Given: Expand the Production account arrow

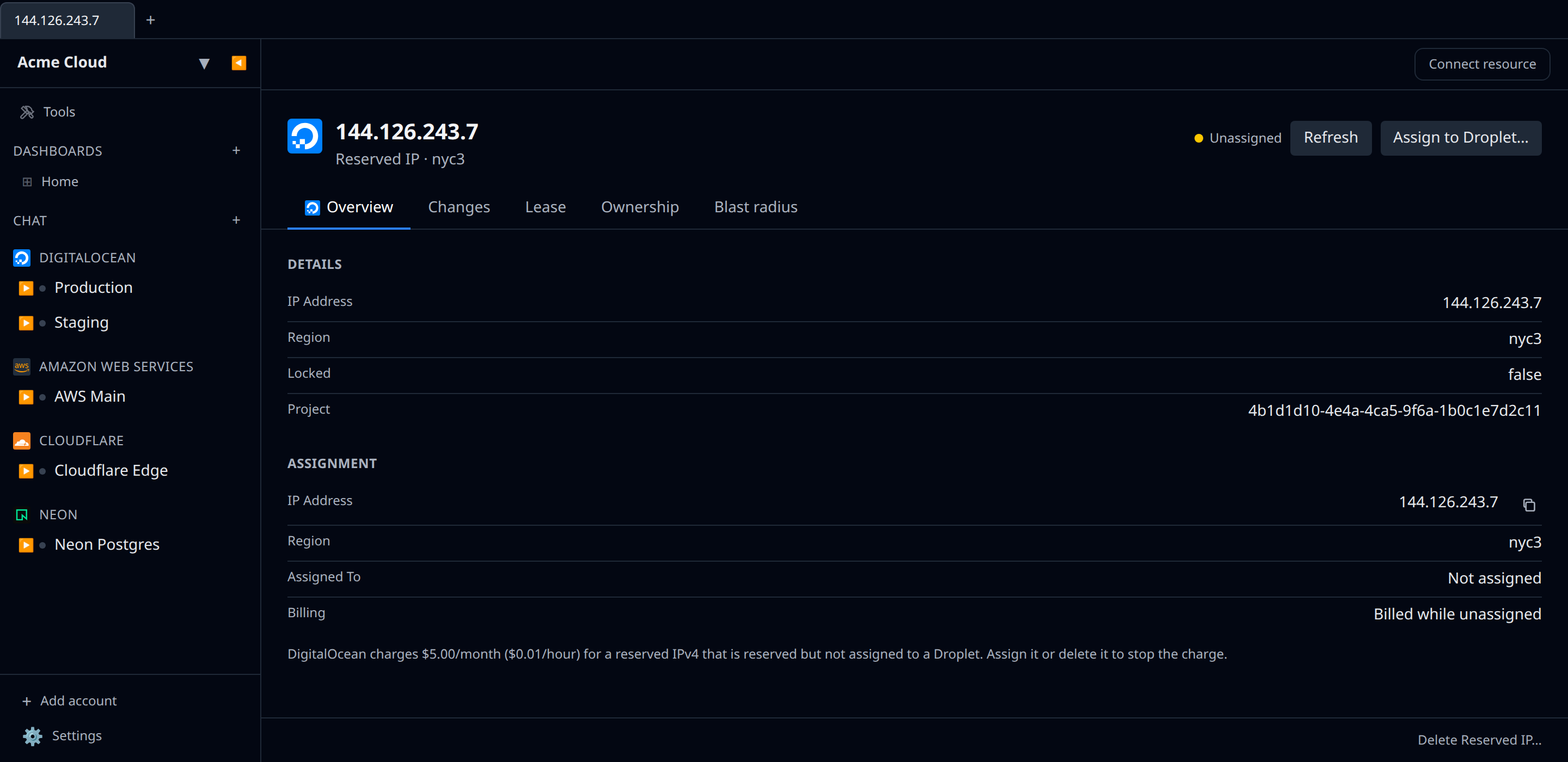Looking at the screenshot, I should point(26,288).
